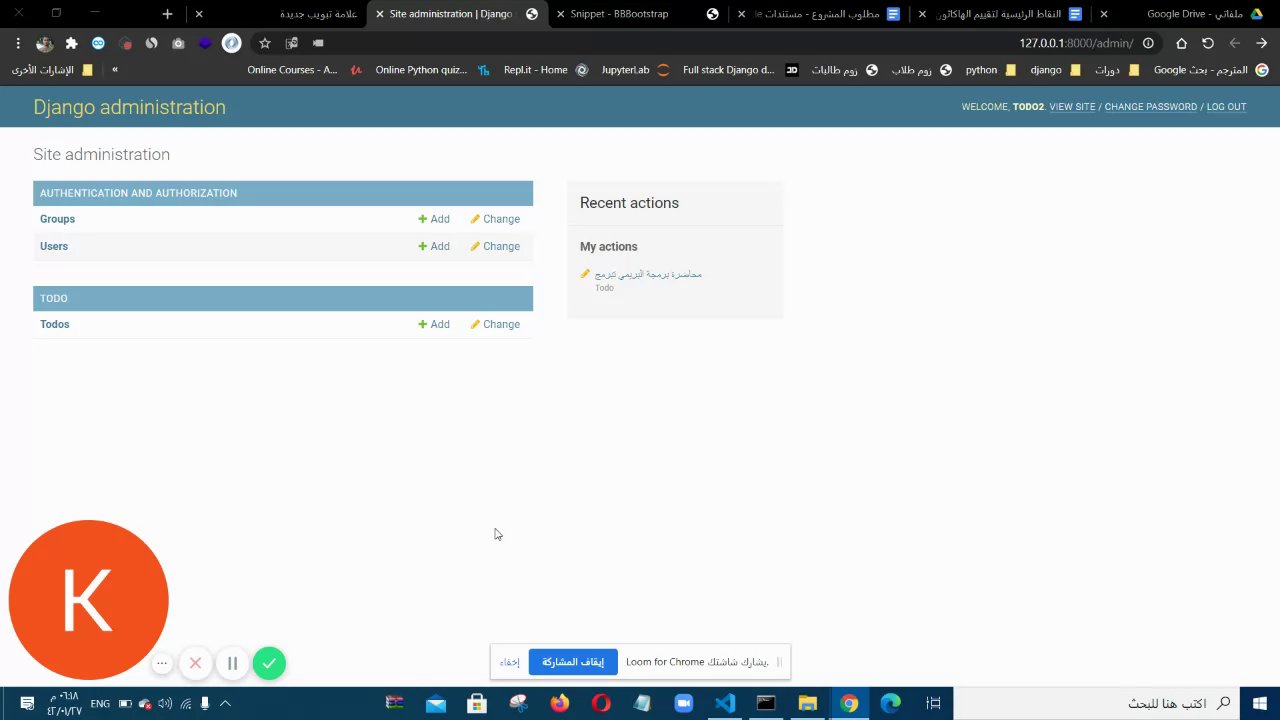
Task: Click the Windows taskbar search box
Action: pyautogui.click(x=1096, y=704)
